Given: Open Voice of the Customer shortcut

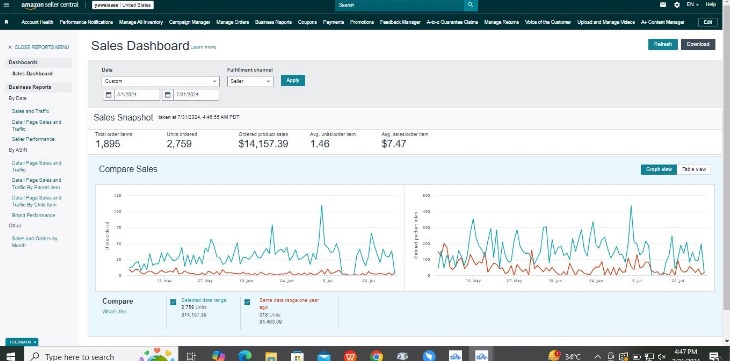Looking at the screenshot, I should (x=548, y=22).
